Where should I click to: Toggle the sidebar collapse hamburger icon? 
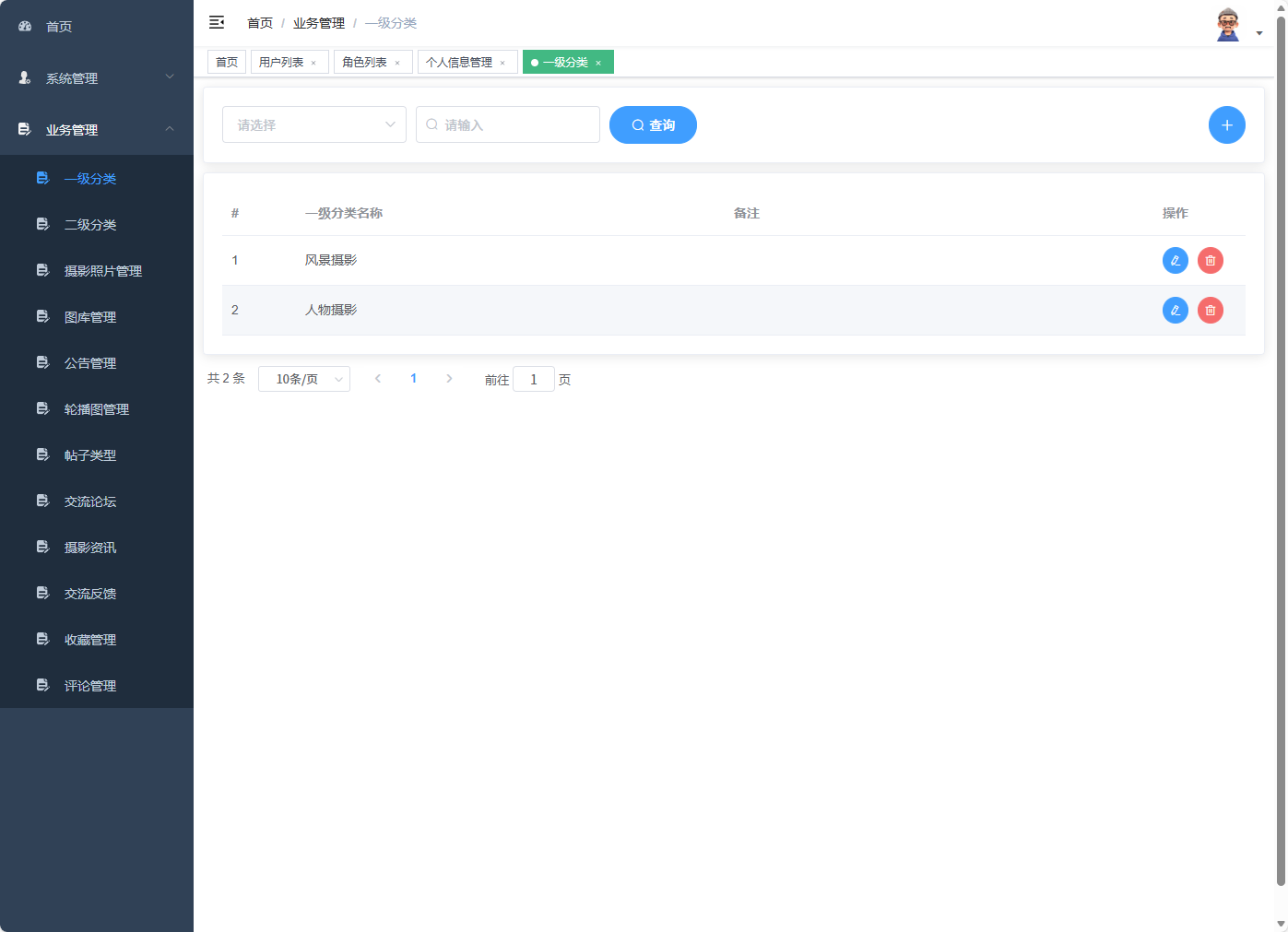click(x=217, y=22)
